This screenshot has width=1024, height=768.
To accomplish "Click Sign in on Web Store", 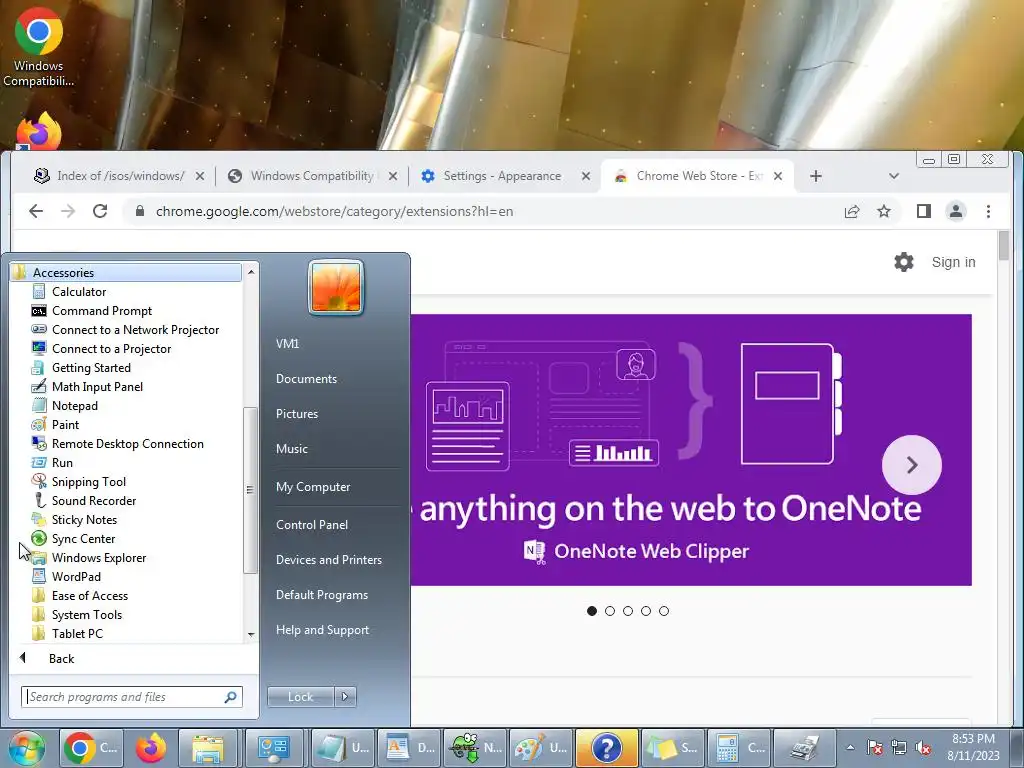I will click(953, 262).
